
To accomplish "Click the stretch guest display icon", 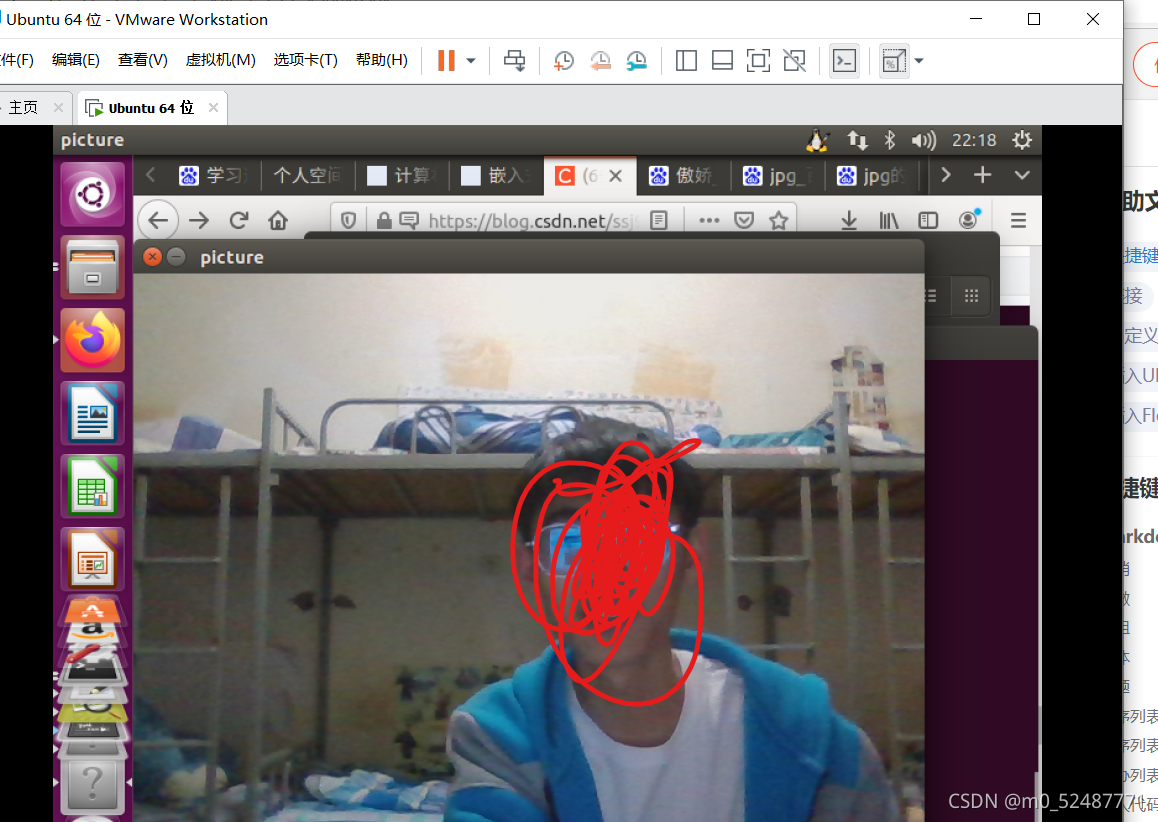I will point(893,61).
